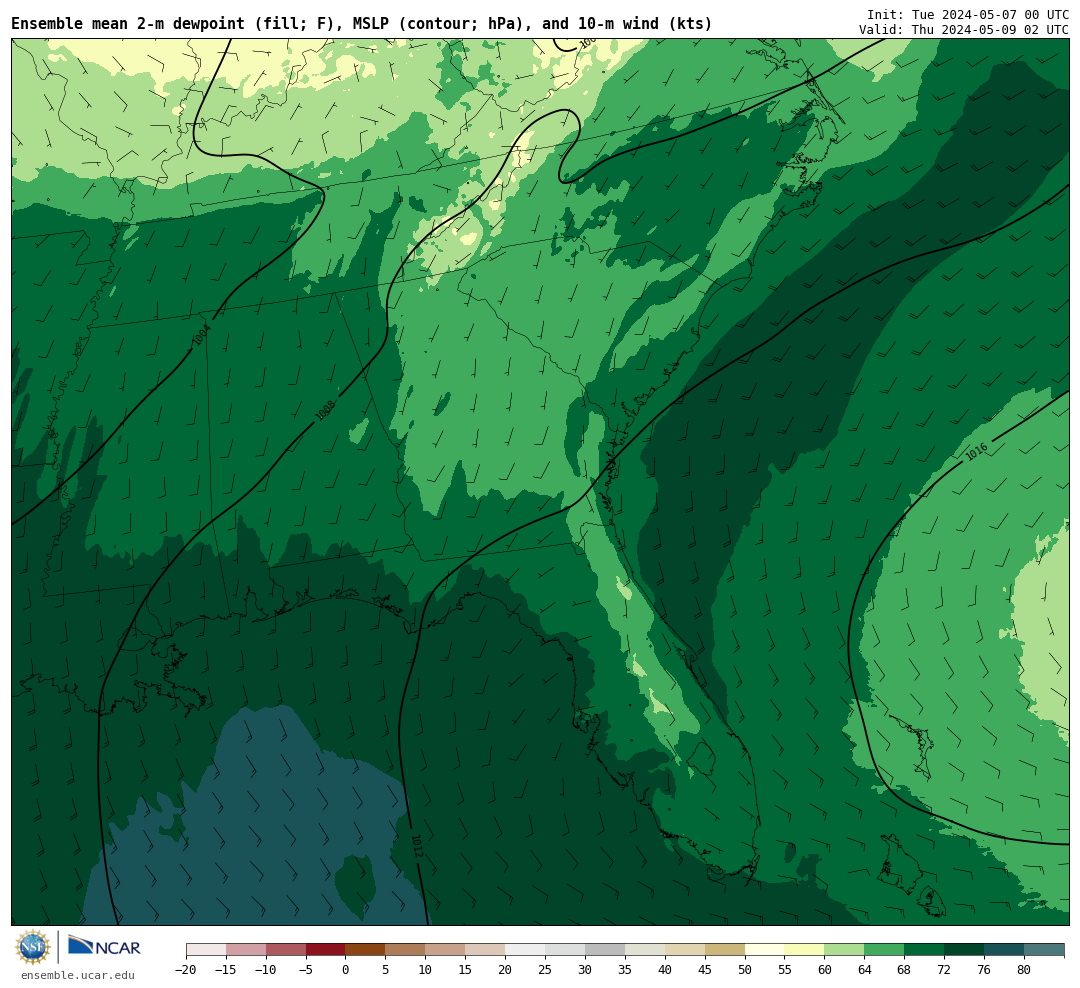Click the 80 colorbar tick label
The image size is (1080, 988).
tap(1025, 970)
